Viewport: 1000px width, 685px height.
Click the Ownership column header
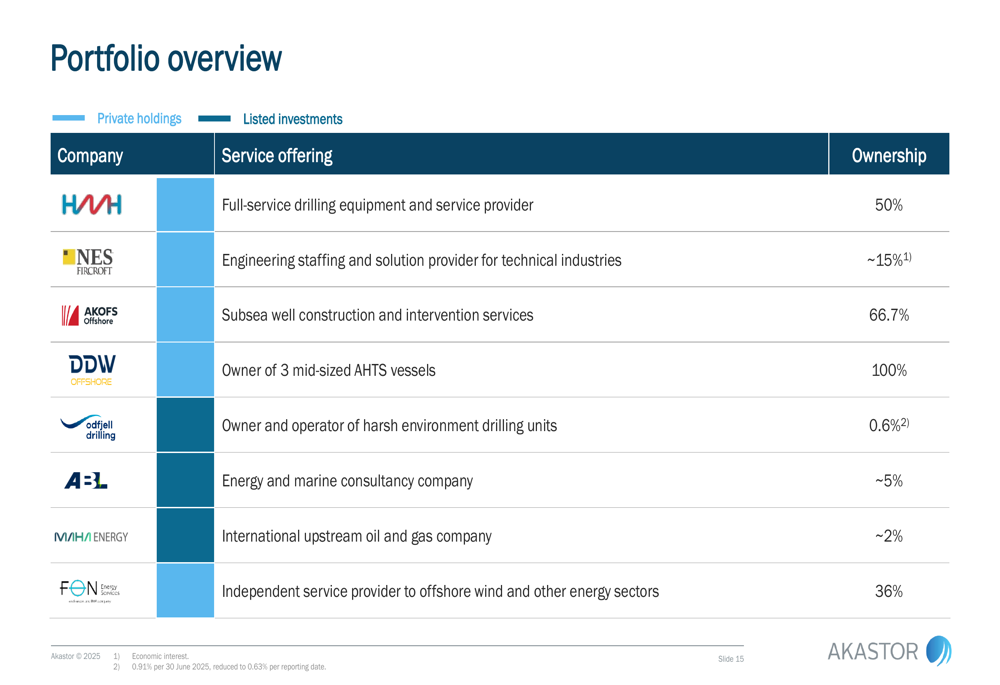[888, 156]
